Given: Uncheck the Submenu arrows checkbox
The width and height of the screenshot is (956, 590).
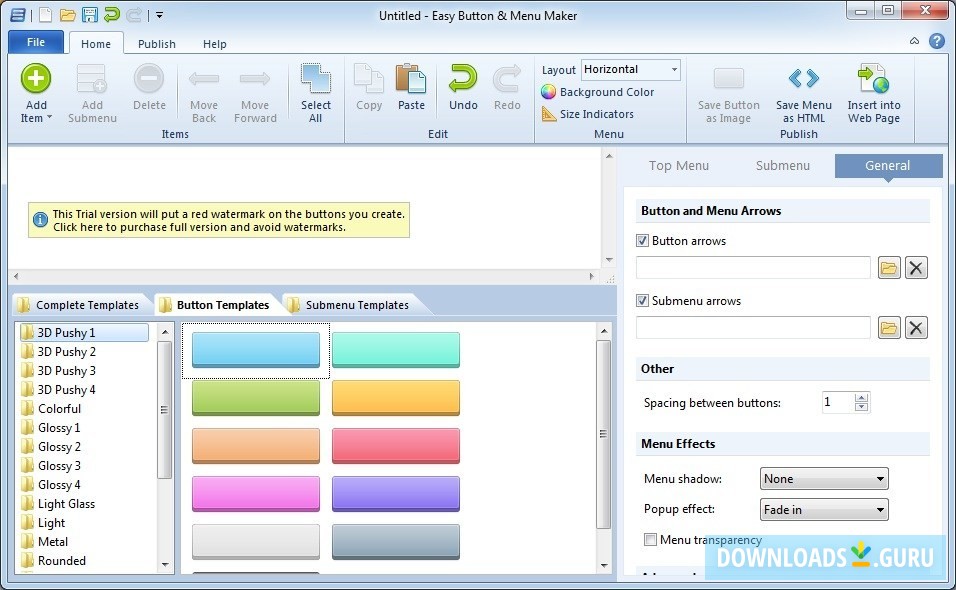Looking at the screenshot, I should (x=642, y=300).
